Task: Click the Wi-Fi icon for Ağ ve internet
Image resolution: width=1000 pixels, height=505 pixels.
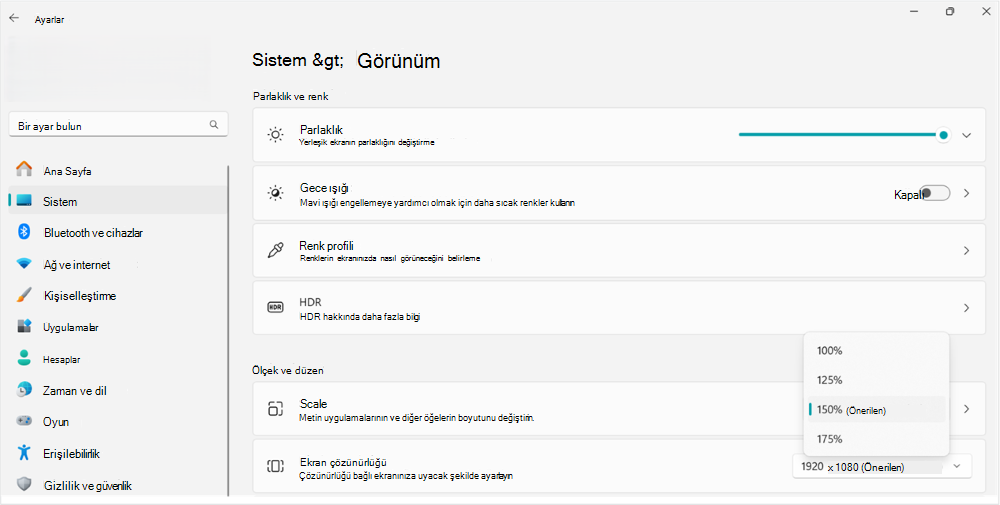Action: pyautogui.click(x=24, y=263)
